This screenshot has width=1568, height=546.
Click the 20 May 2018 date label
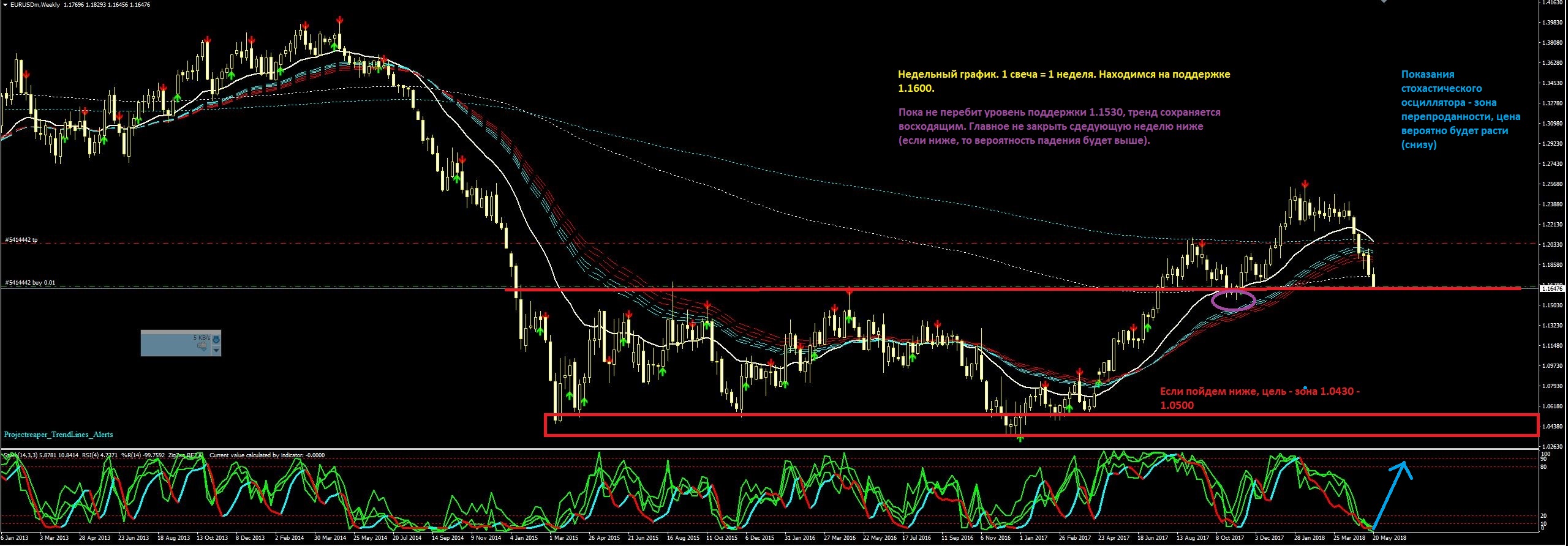tap(1389, 538)
